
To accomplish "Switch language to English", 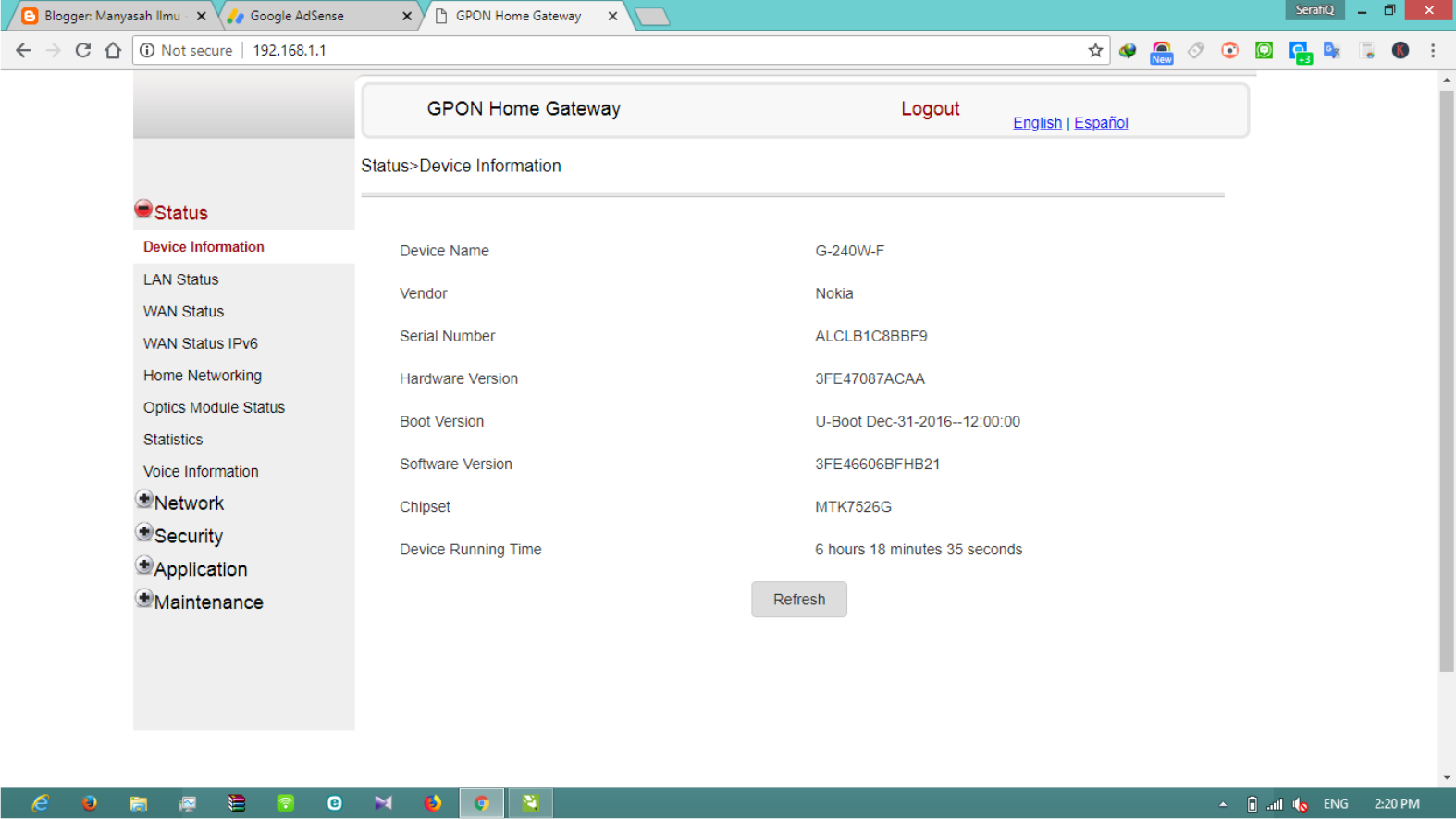I will click(x=1037, y=123).
